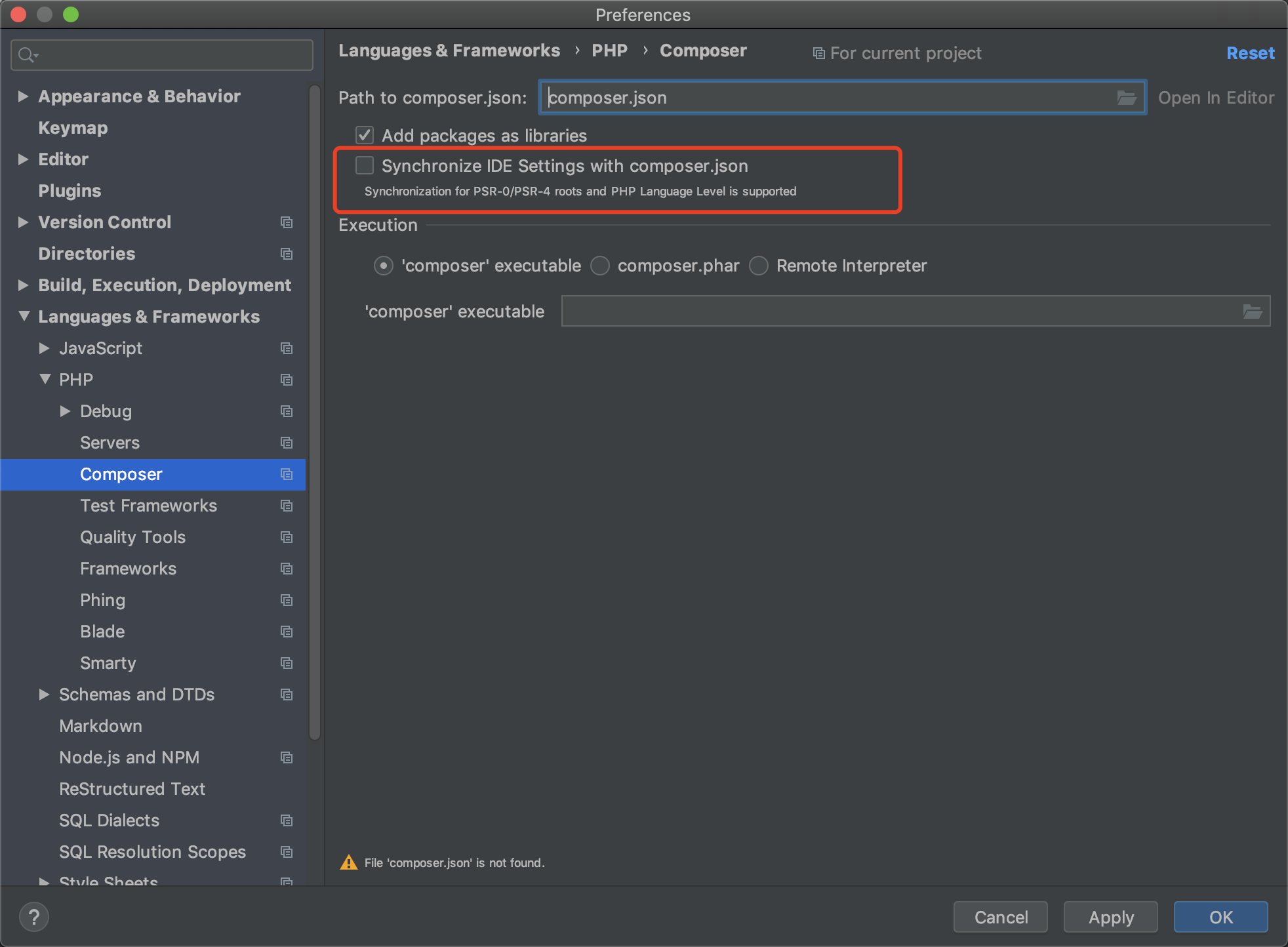Click project-level icon next to Version Control

(x=287, y=222)
